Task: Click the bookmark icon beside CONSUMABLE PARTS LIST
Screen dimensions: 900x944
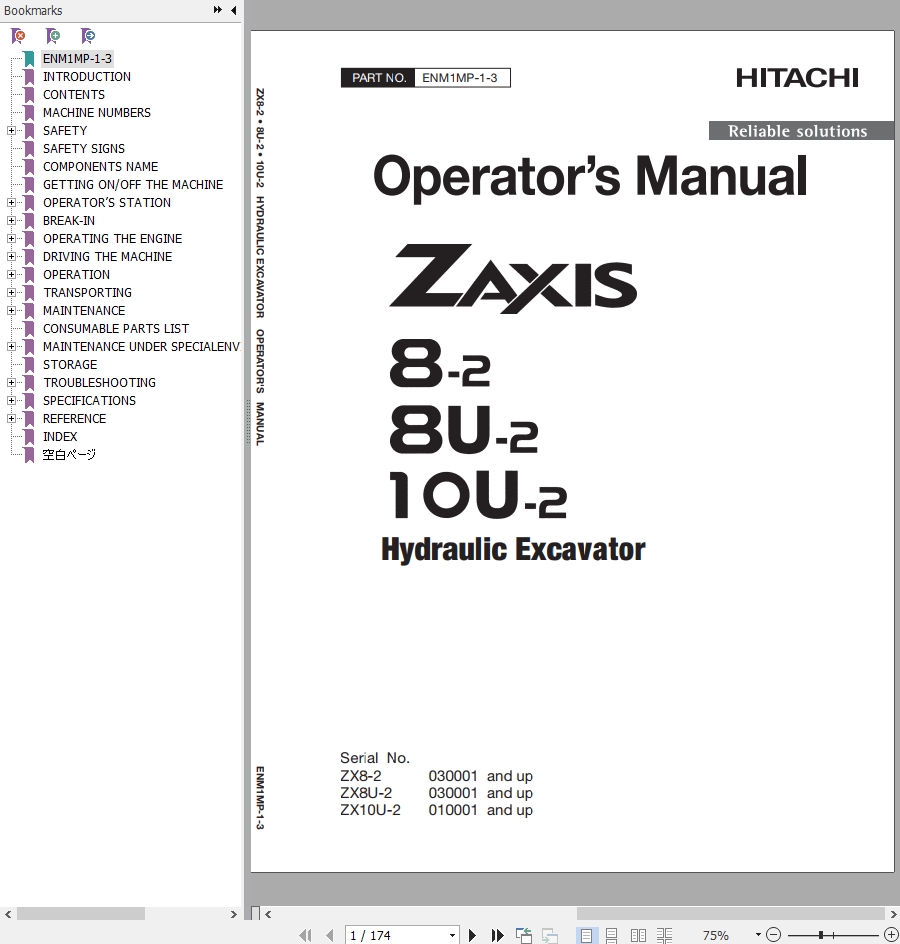Action: (x=29, y=329)
